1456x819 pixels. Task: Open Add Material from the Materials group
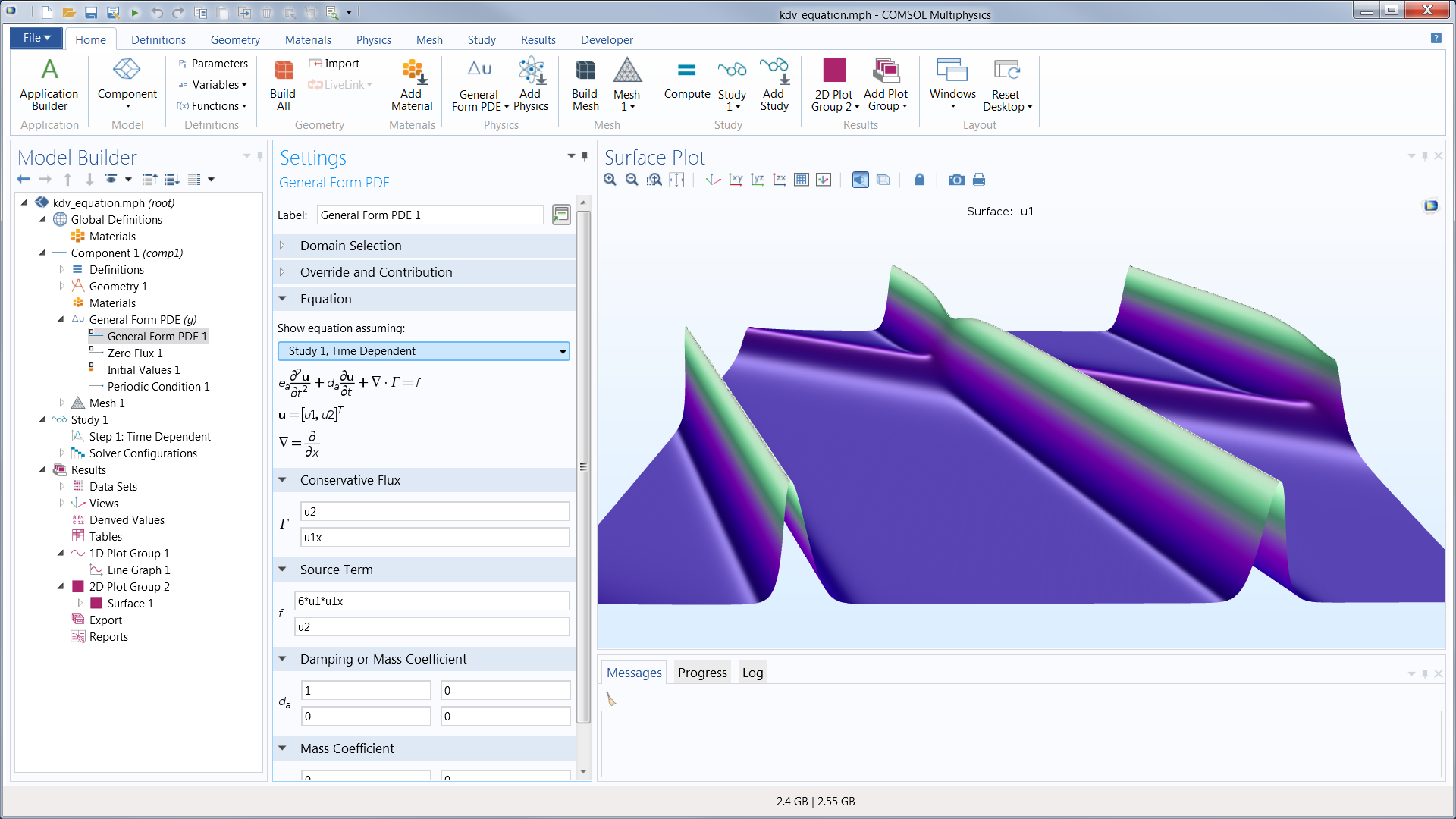(411, 83)
